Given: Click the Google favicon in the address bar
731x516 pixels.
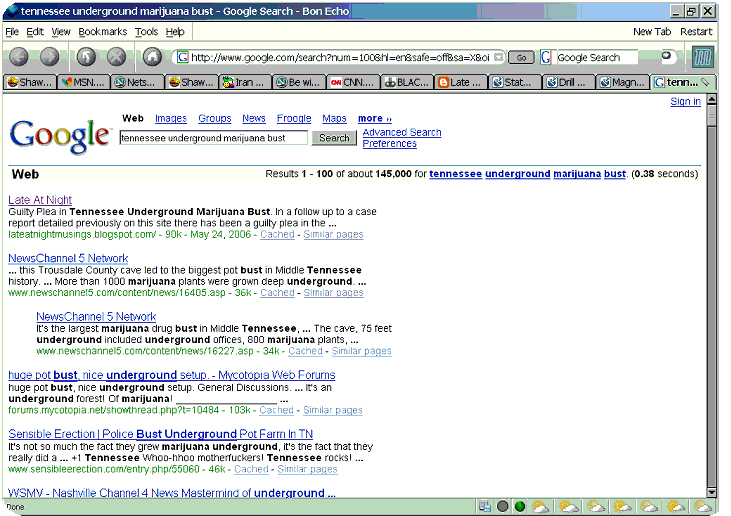Looking at the screenshot, I should point(183,57).
